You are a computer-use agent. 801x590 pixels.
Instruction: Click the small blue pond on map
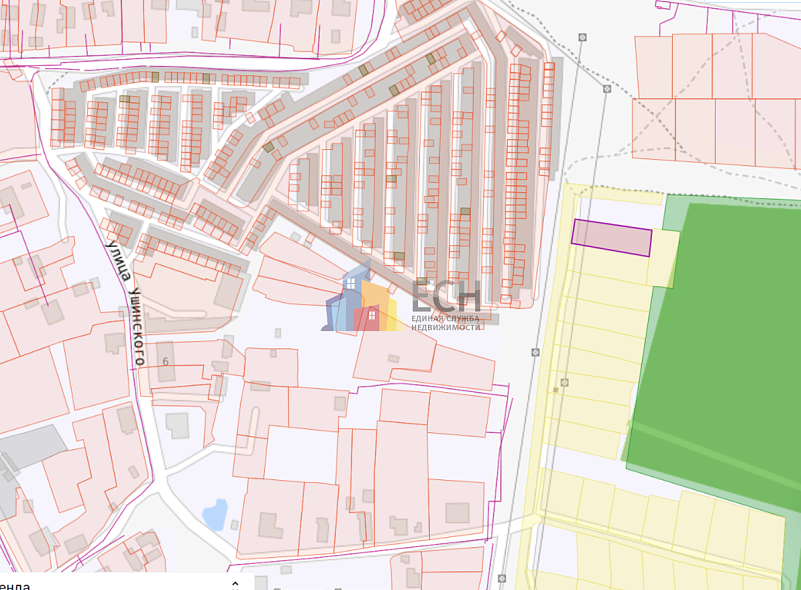pyautogui.click(x=214, y=515)
